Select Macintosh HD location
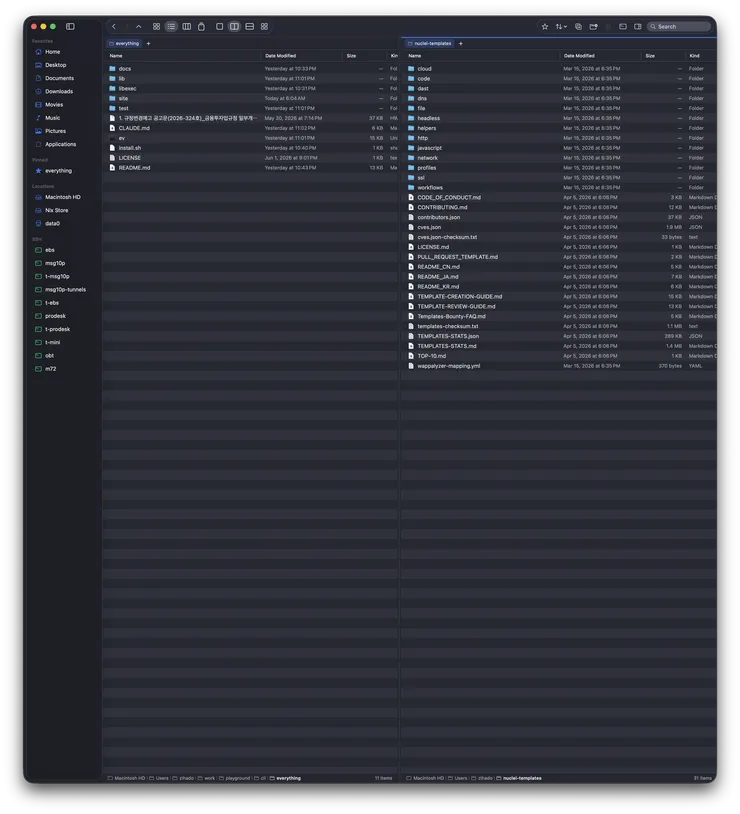 (x=62, y=197)
